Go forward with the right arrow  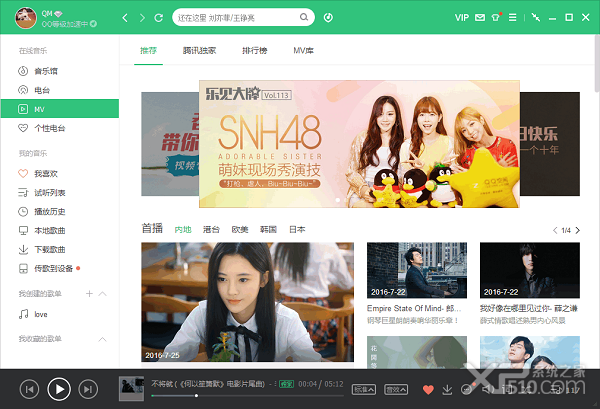click(x=142, y=18)
